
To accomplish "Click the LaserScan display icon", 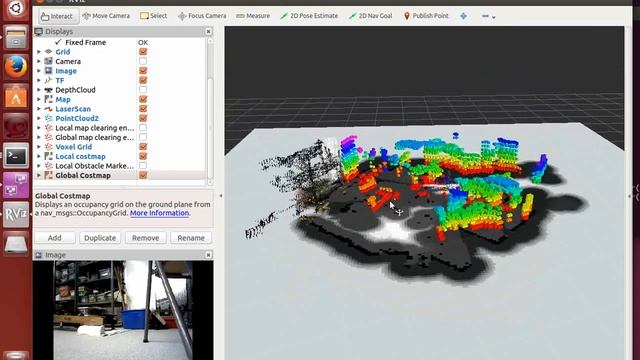I will pos(49,109).
